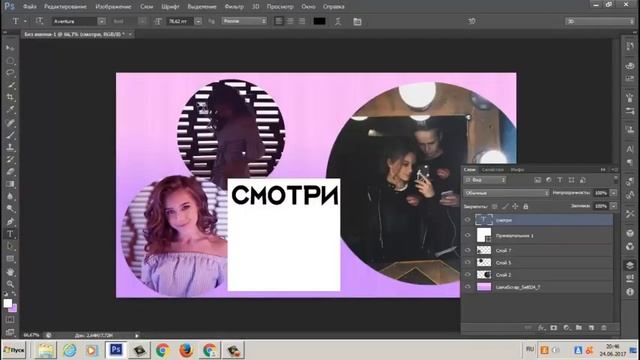
Task: Switch to the Слои panel tab
Action: click(469, 169)
